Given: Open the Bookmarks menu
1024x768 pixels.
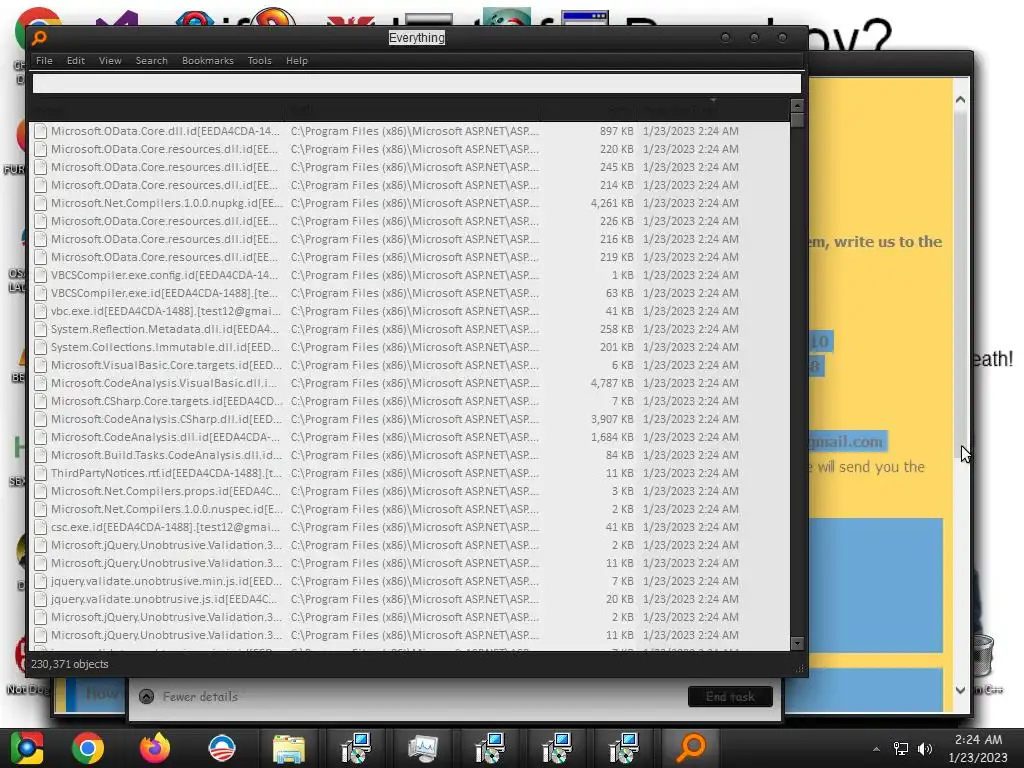Looking at the screenshot, I should pyautogui.click(x=208, y=61).
